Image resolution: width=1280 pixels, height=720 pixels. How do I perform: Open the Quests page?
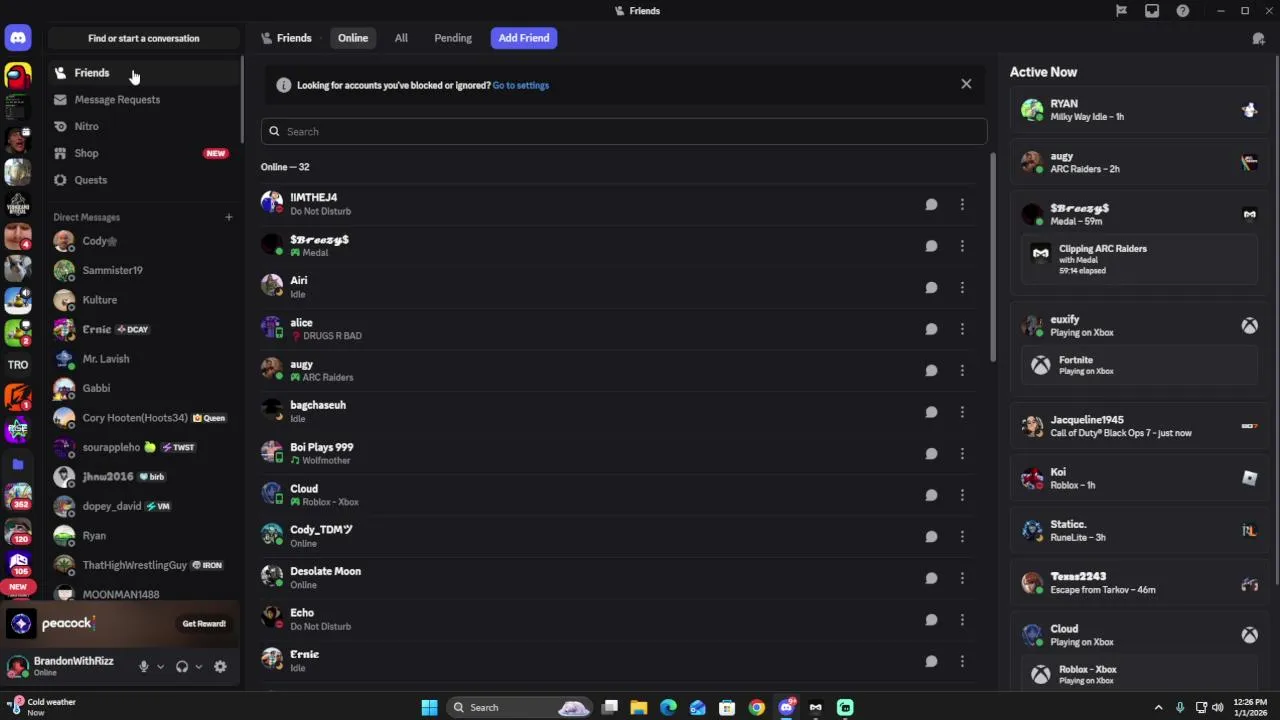pyautogui.click(x=144, y=180)
